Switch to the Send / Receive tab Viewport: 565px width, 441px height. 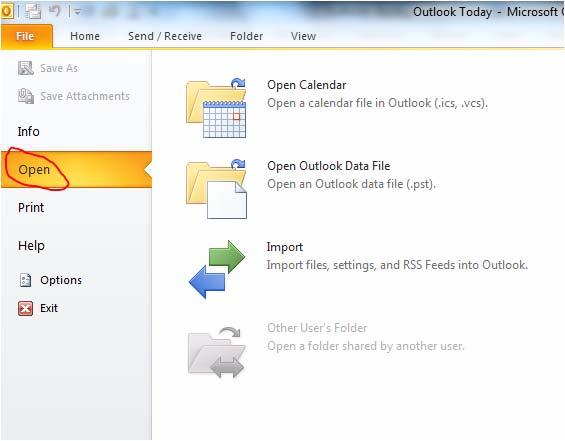[165, 36]
